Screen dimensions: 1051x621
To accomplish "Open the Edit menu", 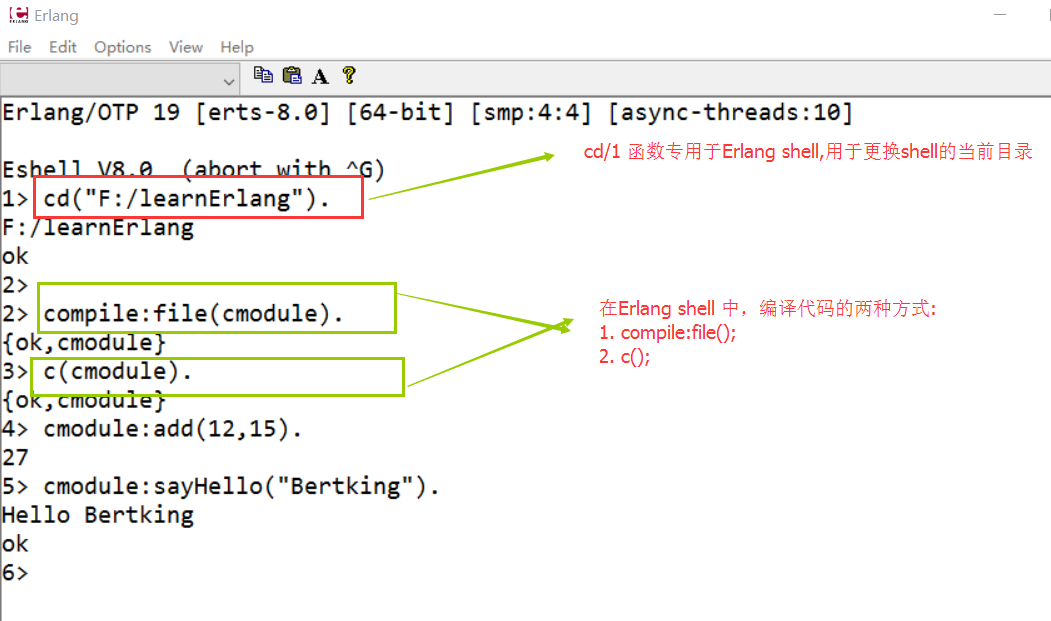I will (x=63, y=47).
